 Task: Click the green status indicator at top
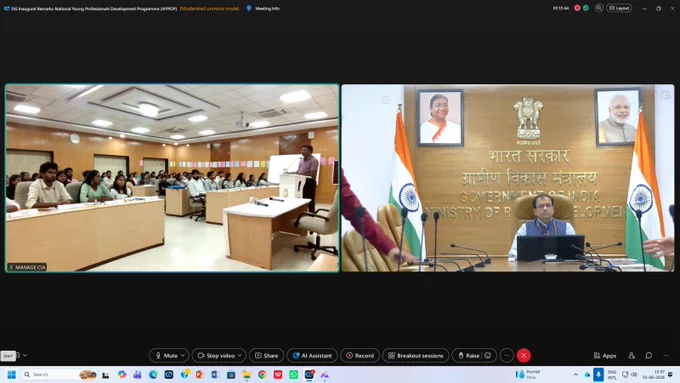[586, 8]
